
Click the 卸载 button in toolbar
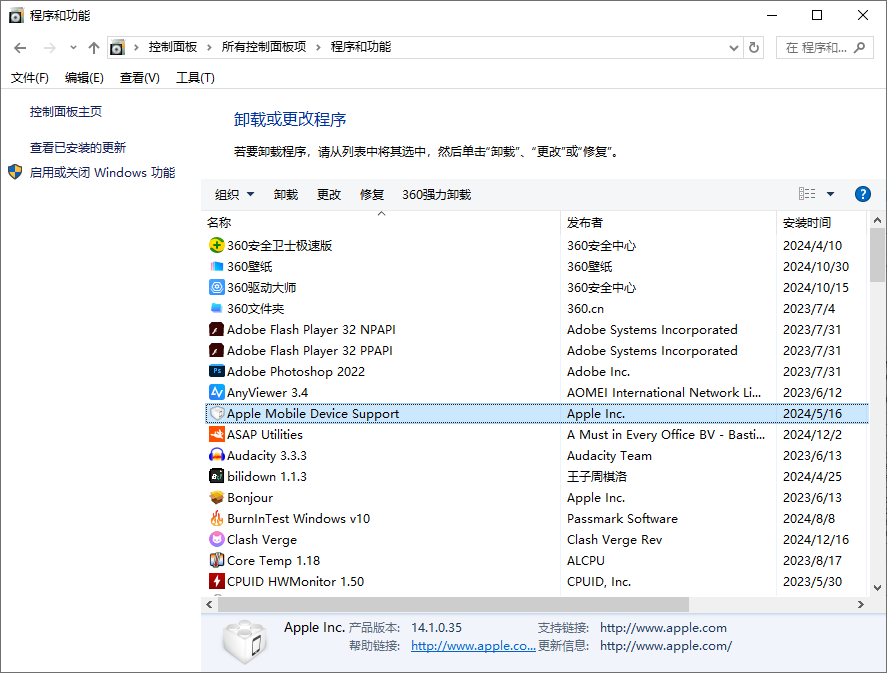286,194
